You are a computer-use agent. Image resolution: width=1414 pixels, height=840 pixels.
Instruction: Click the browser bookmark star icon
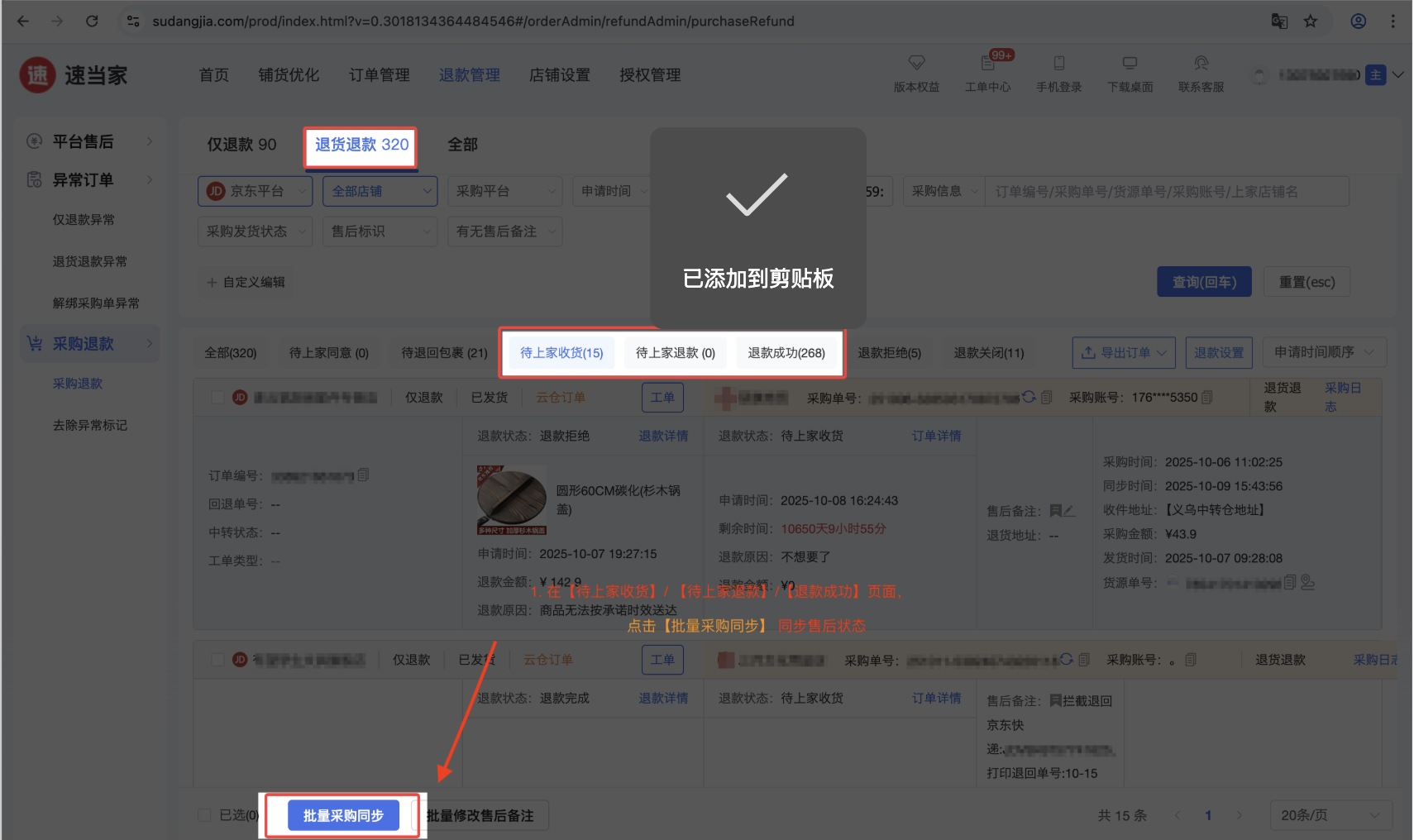[x=1311, y=21]
